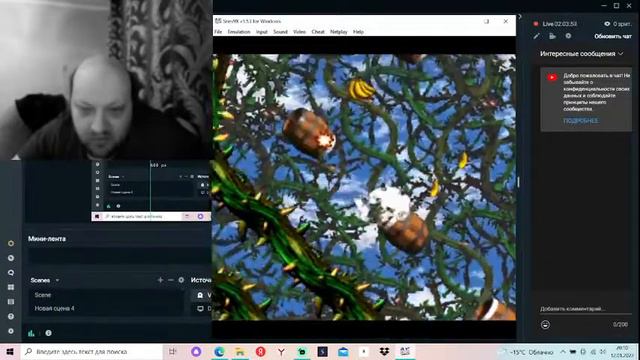This screenshot has width=640, height=360.
Task: Select the display capture source monitor icon
Action: pyautogui.click(x=200, y=309)
